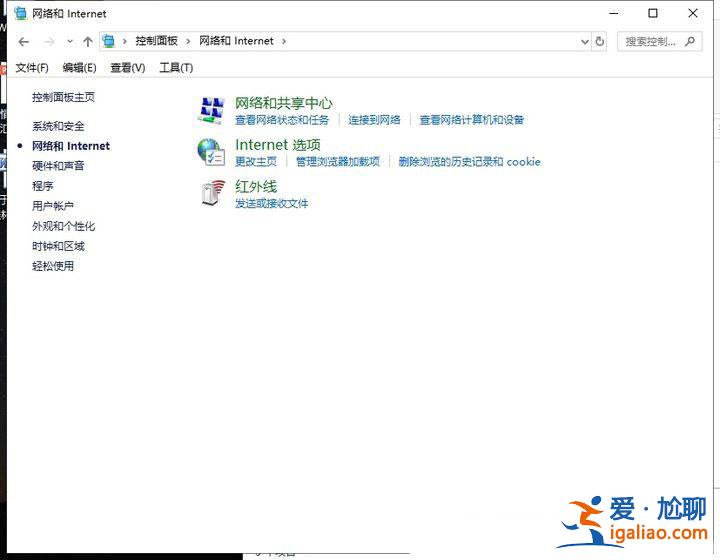Viewport: 720px width, 560px height.
Task: Select 用户帐户 in sidebar
Action: pyautogui.click(x=53, y=206)
